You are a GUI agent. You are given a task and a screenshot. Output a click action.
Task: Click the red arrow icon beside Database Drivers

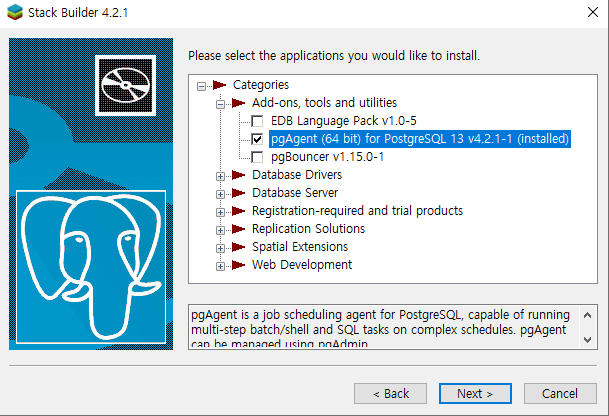pyautogui.click(x=238, y=175)
